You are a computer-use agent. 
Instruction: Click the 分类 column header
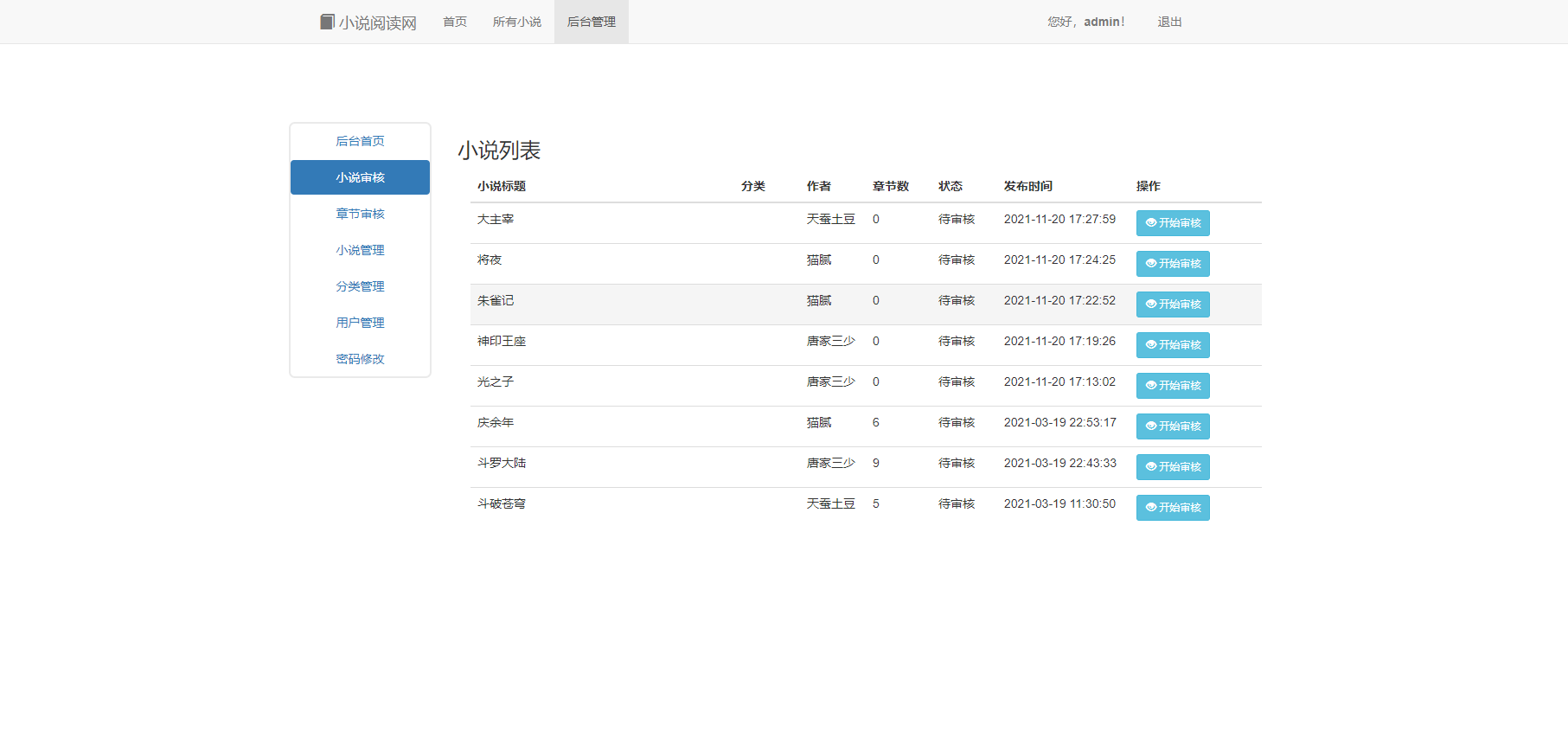coord(753,187)
